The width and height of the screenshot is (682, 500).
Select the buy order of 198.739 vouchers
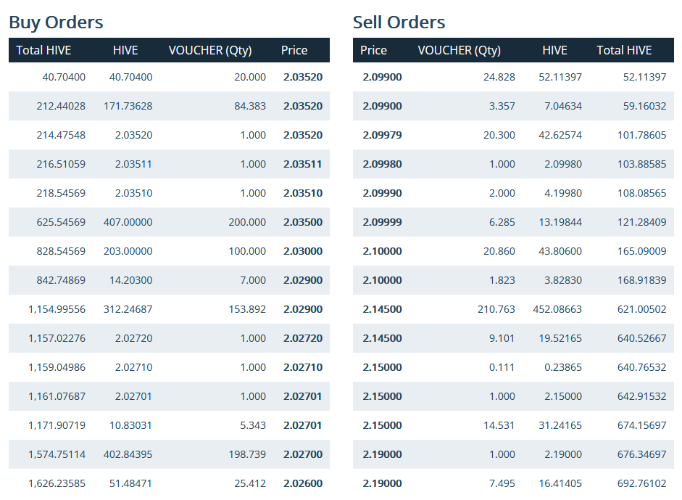(169, 454)
